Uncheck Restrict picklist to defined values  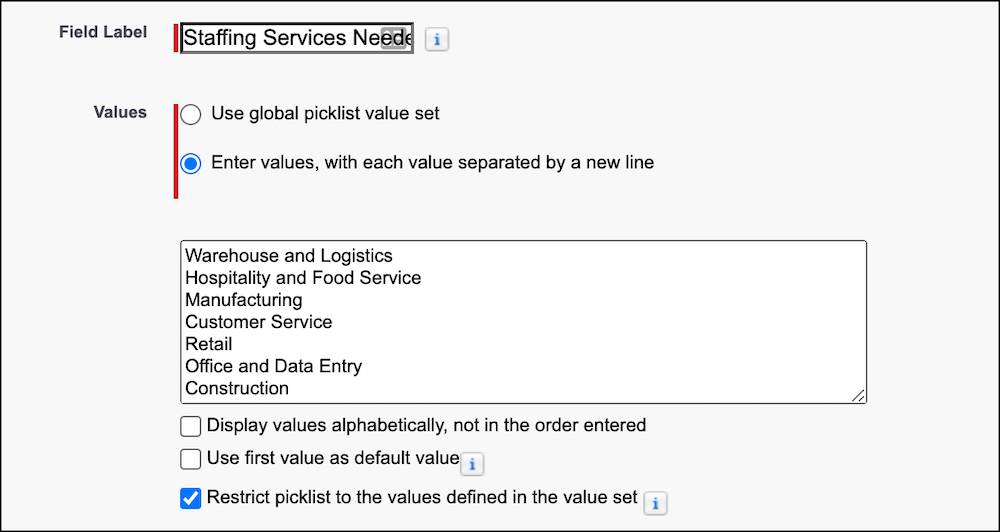[x=191, y=497]
